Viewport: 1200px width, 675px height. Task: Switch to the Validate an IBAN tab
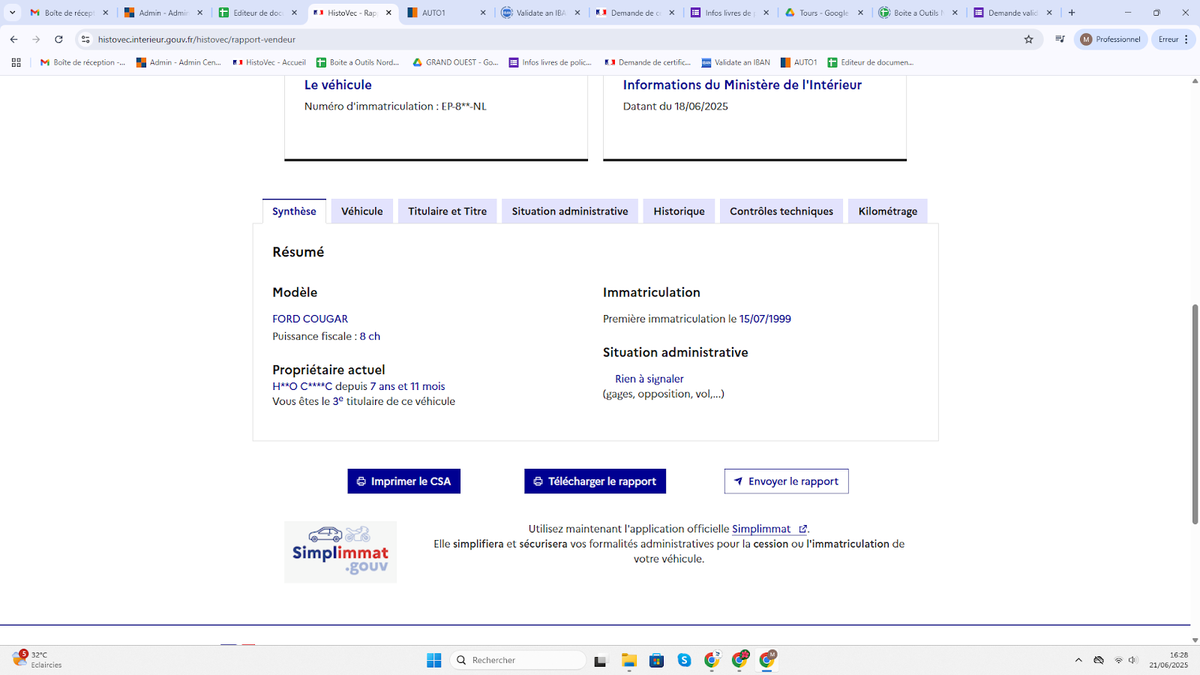coord(539,13)
